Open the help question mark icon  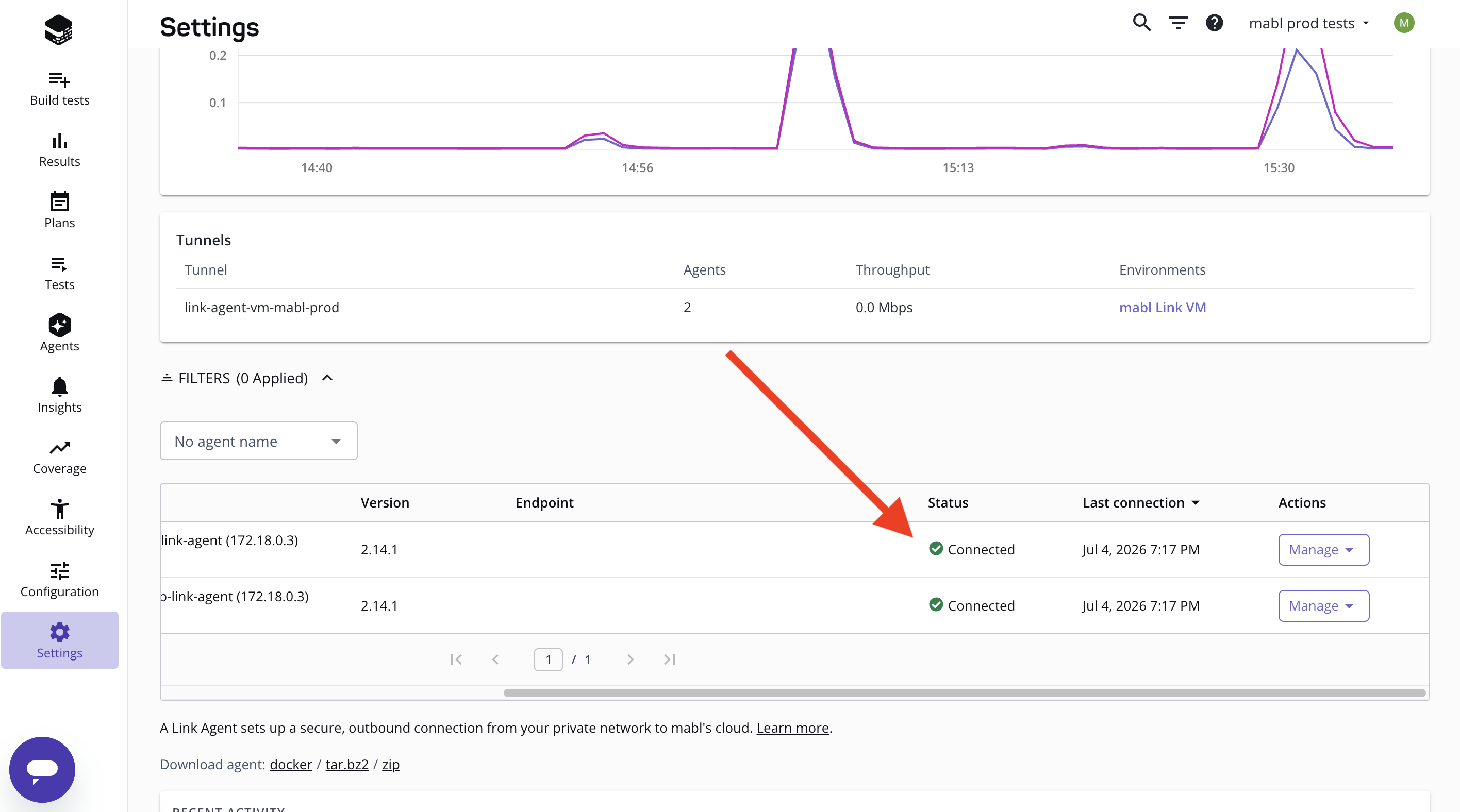tap(1214, 23)
